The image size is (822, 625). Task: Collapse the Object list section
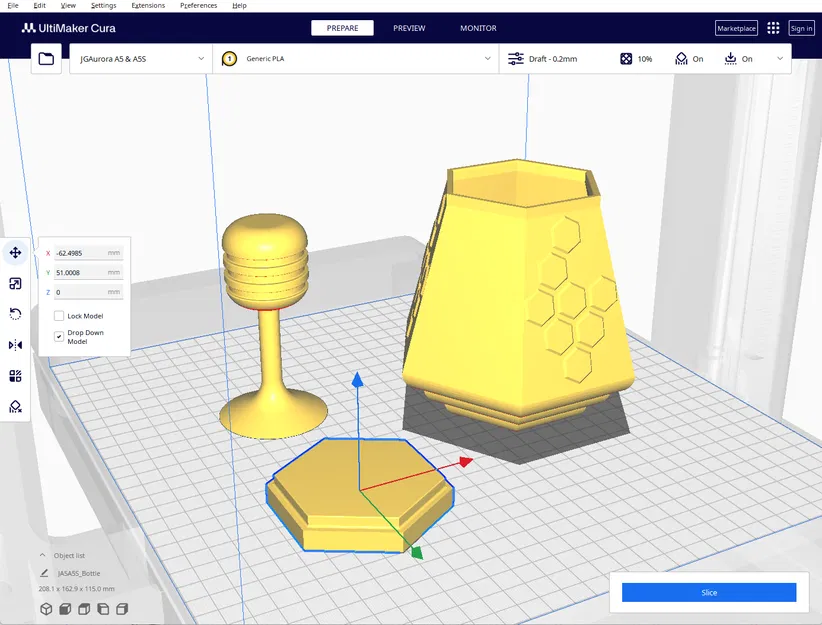[x=42, y=555]
